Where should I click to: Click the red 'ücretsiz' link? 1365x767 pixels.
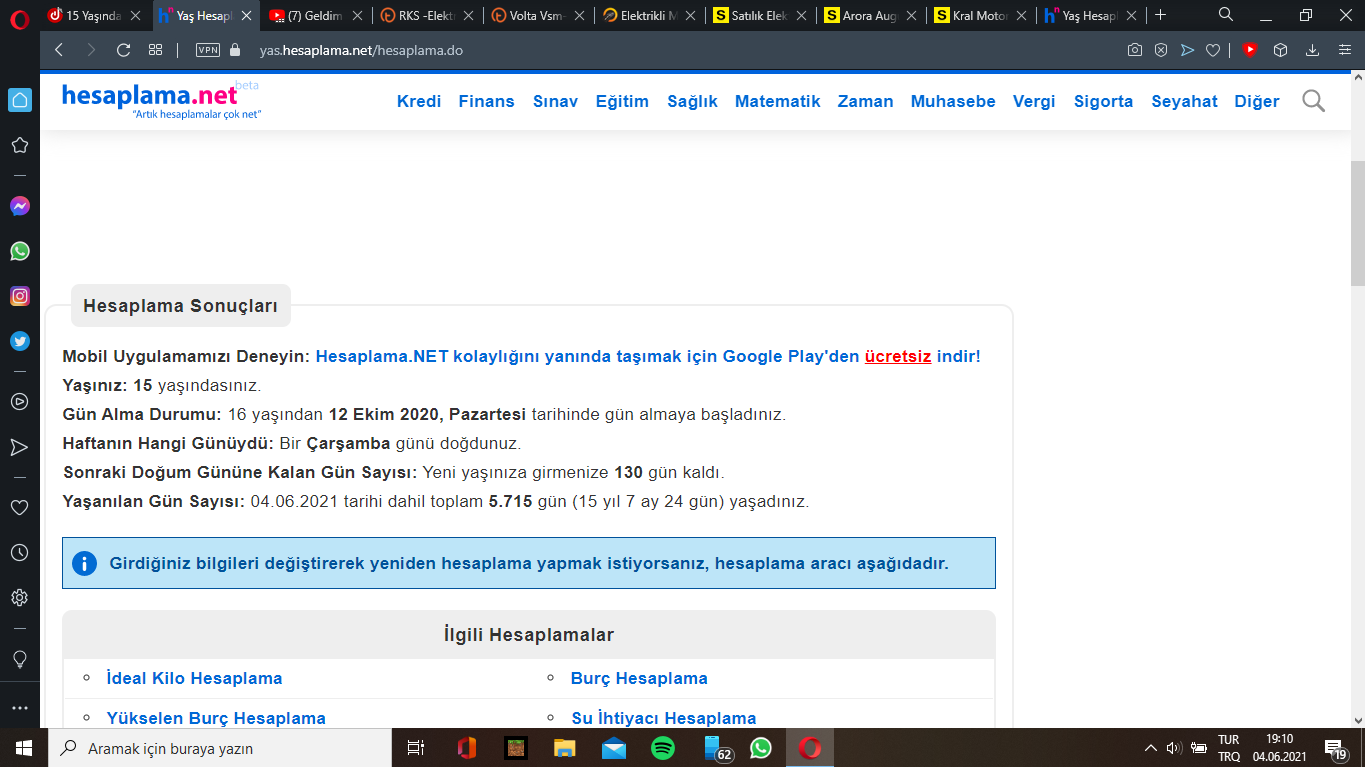[x=898, y=356]
